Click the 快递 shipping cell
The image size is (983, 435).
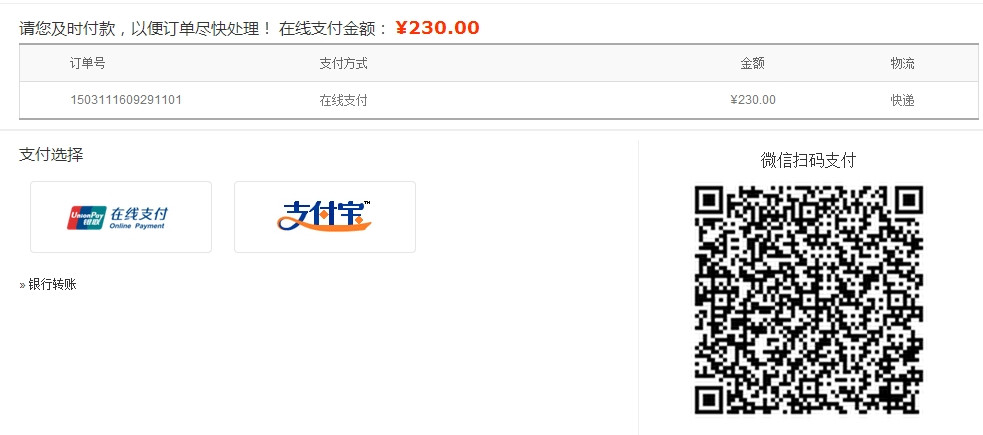coord(902,100)
